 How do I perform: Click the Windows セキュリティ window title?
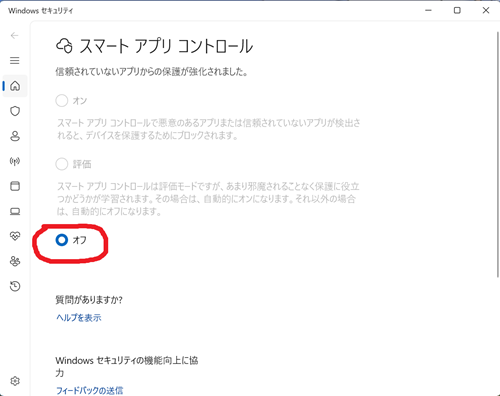point(41,11)
